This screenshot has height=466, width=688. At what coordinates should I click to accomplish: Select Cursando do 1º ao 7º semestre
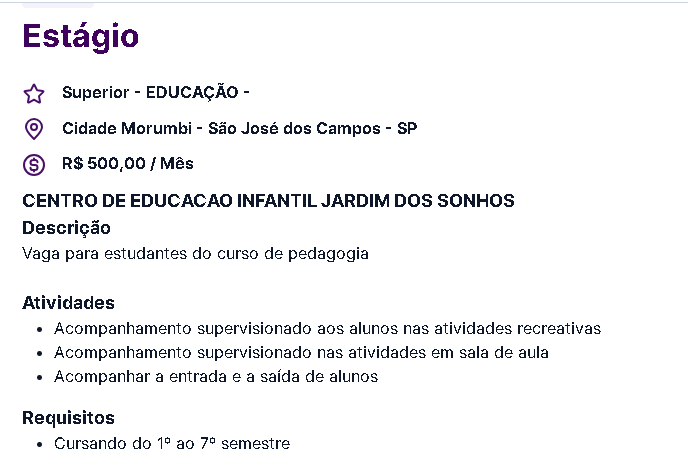tap(172, 444)
